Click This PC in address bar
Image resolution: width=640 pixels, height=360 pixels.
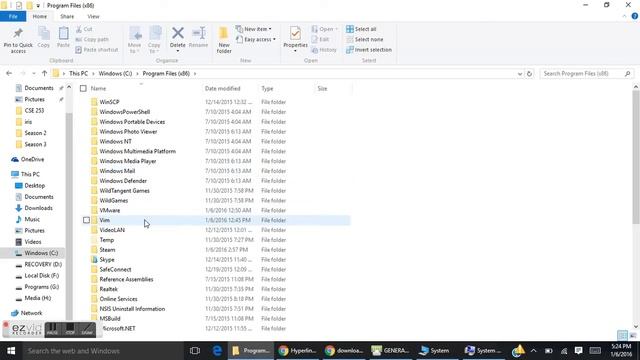(78, 73)
